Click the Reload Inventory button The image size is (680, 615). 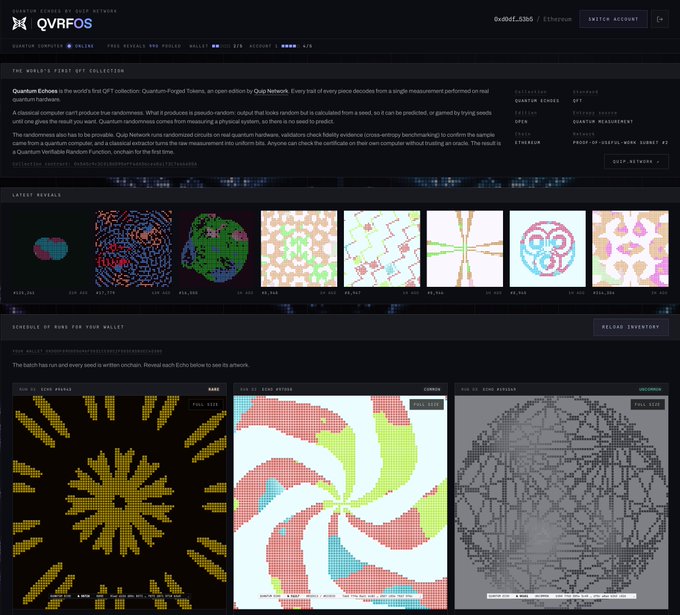[x=631, y=327]
